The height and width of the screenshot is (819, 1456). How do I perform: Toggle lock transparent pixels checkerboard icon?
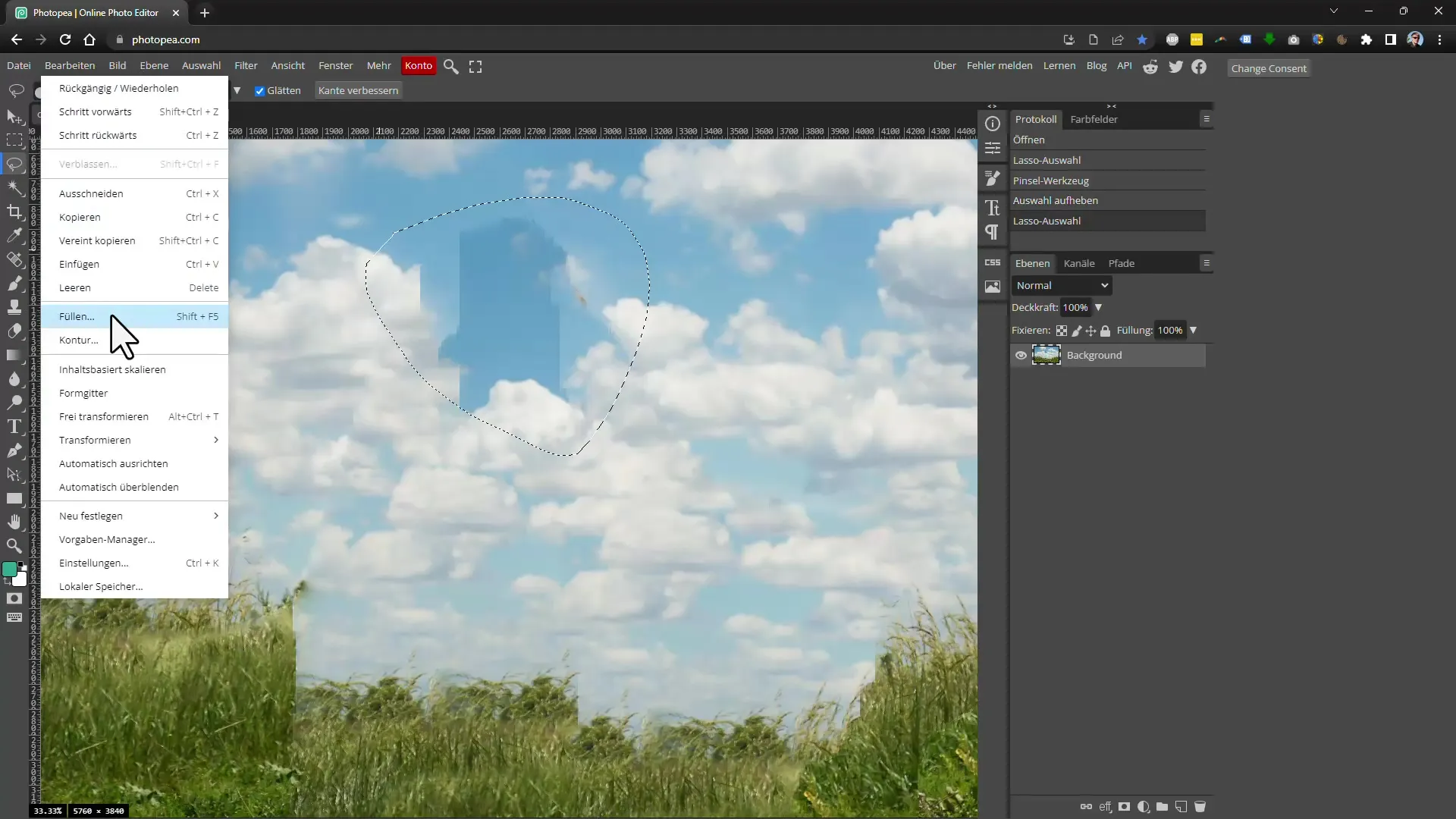(1062, 331)
